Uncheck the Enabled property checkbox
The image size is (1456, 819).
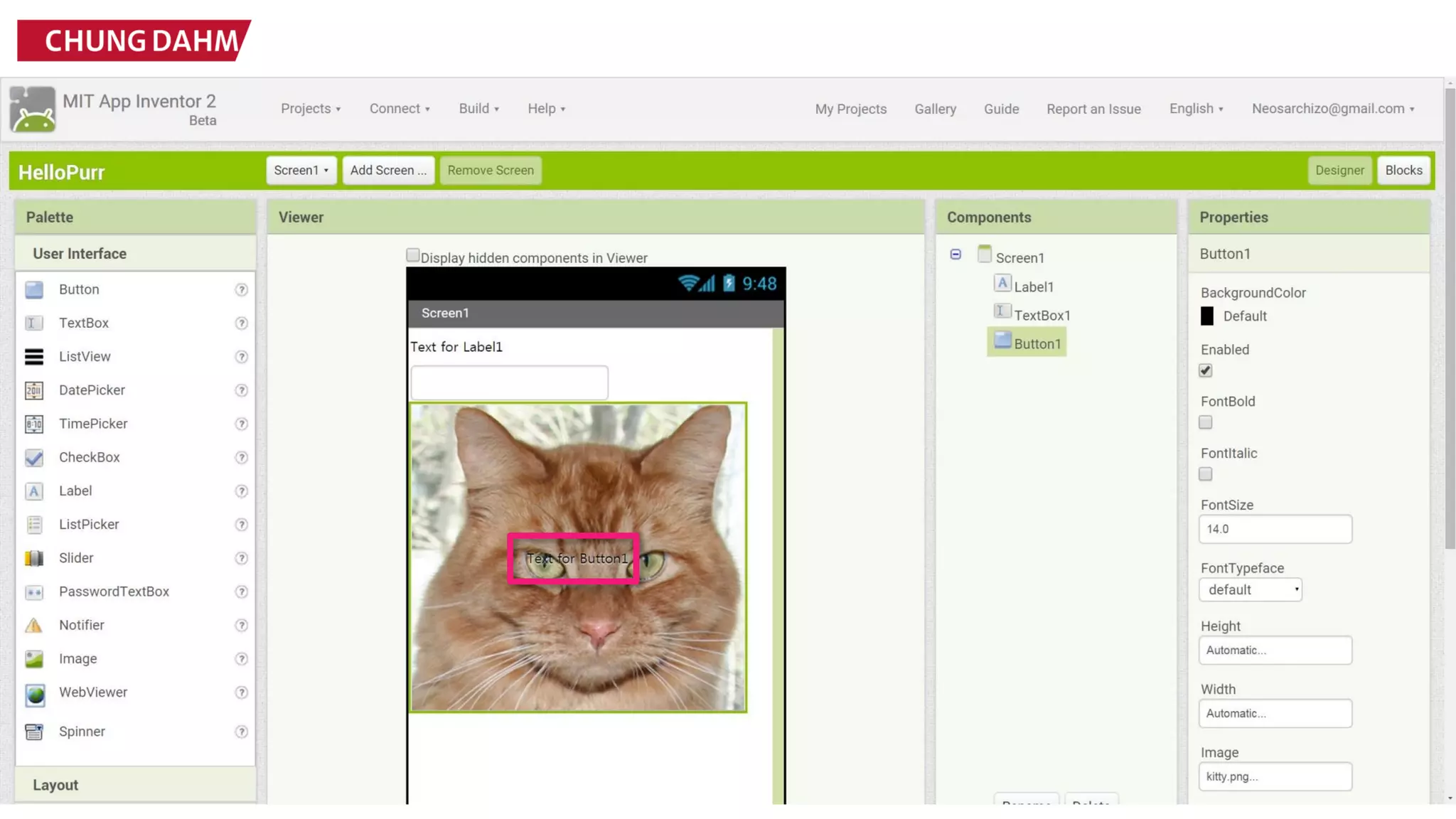[1206, 370]
